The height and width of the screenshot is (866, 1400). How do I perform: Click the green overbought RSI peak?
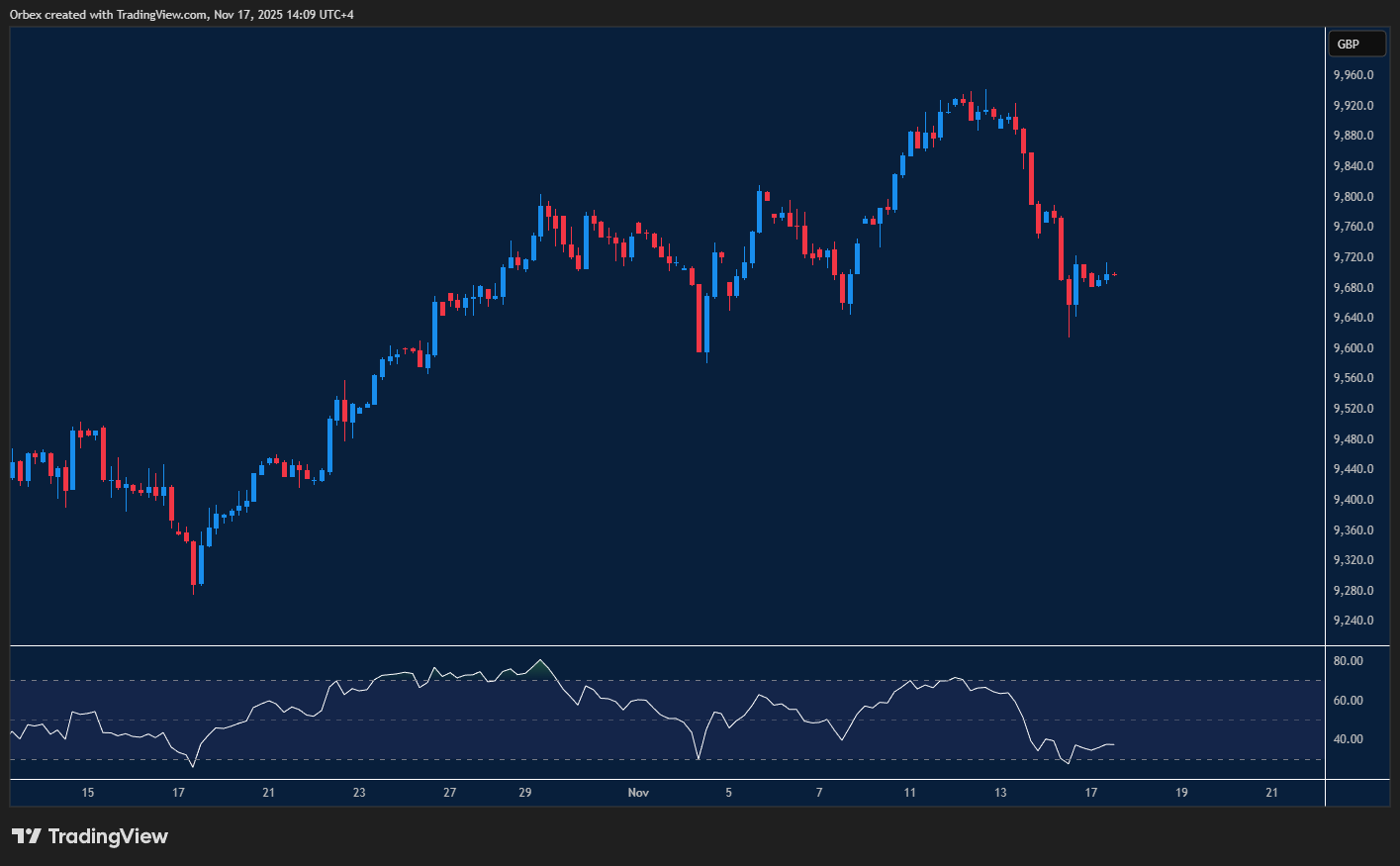click(538, 669)
